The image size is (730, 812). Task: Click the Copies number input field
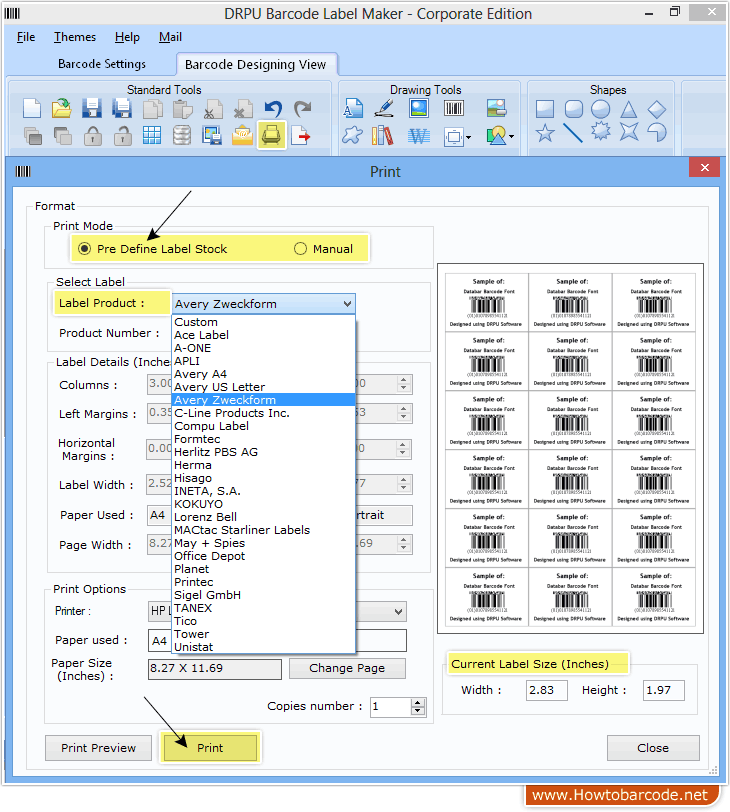tap(390, 706)
